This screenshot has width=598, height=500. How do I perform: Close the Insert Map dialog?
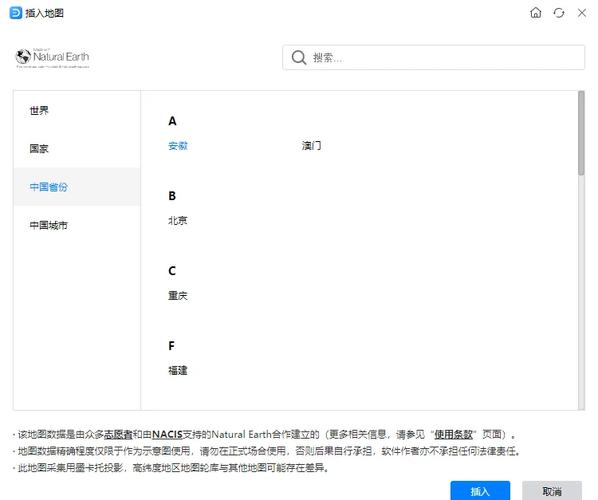[x=582, y=13]
